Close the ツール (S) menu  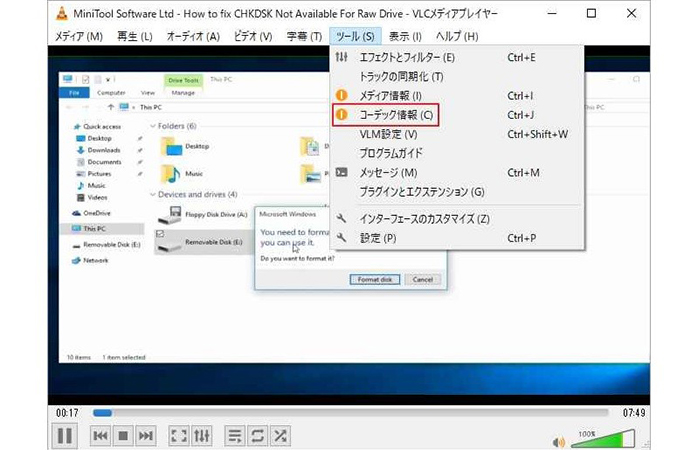355,36
